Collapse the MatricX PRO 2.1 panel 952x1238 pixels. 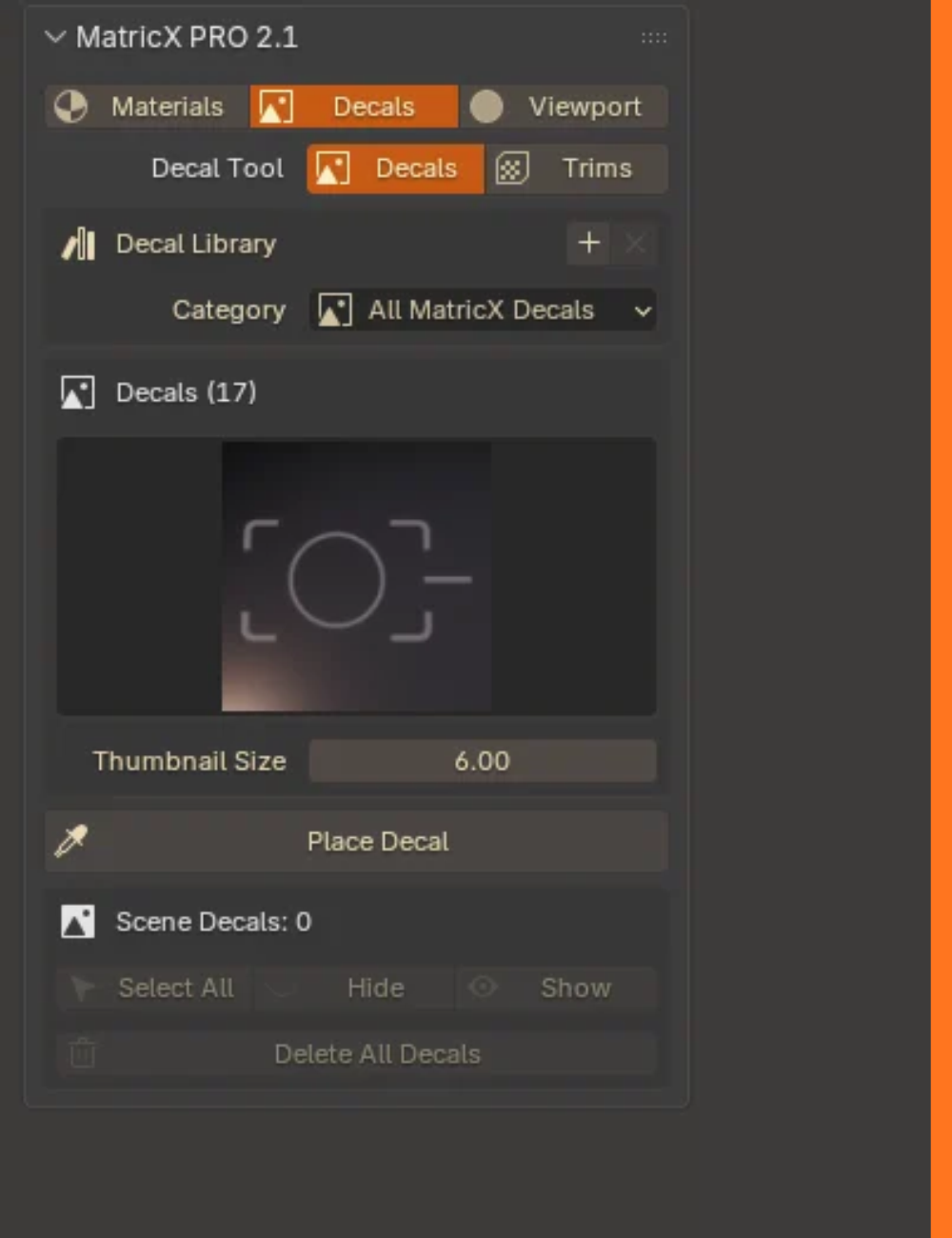coord(55,37)
